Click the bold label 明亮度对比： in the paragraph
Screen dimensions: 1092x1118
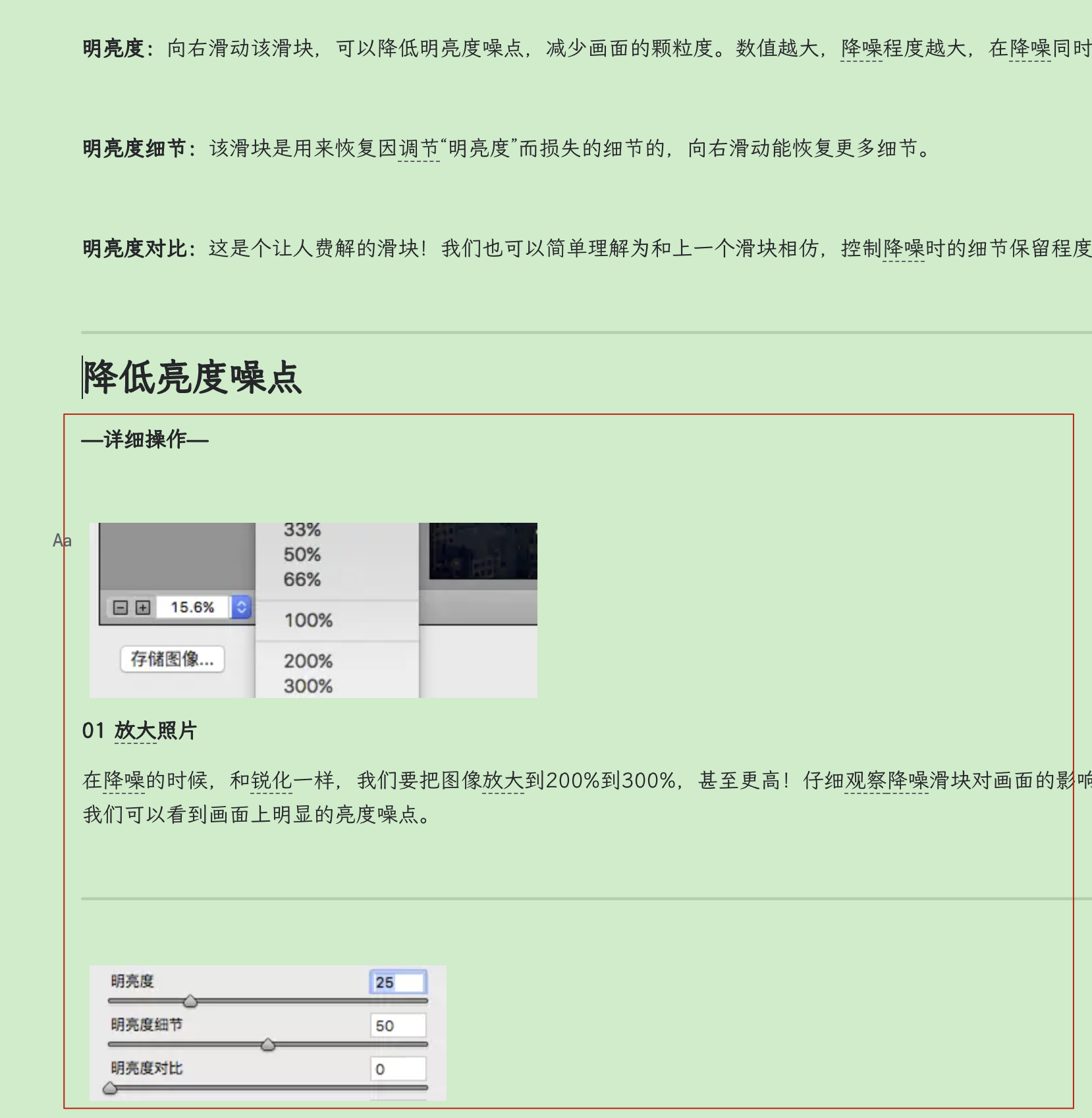(140, 248)
